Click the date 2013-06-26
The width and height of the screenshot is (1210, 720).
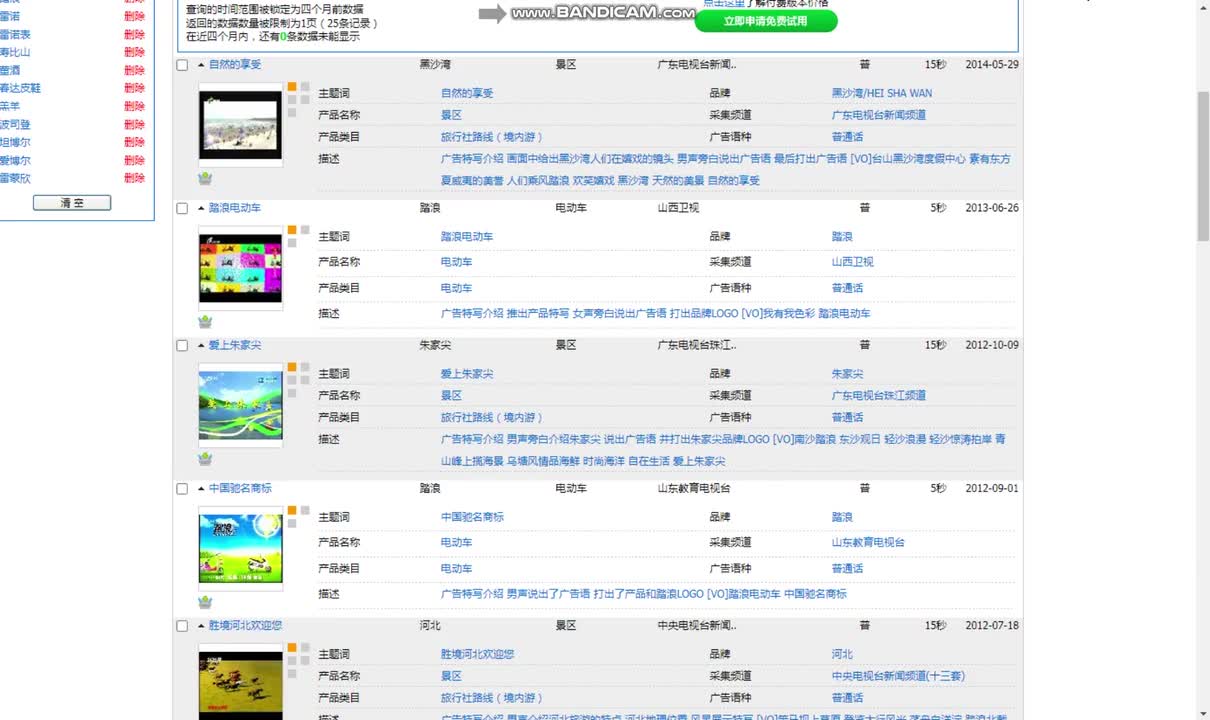[992, 208]
